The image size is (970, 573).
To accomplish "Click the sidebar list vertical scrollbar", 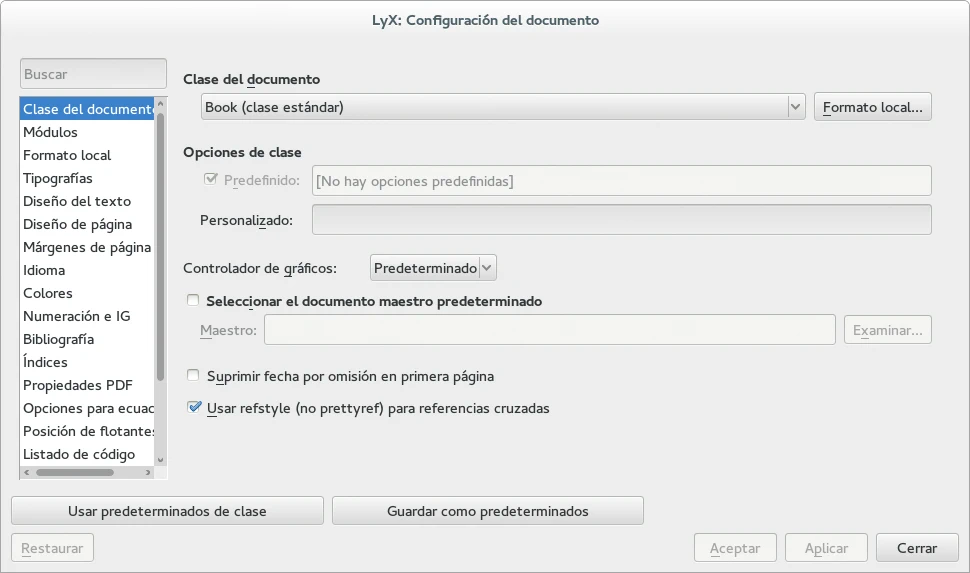I will pyautogui.click(x=160, y=250).
